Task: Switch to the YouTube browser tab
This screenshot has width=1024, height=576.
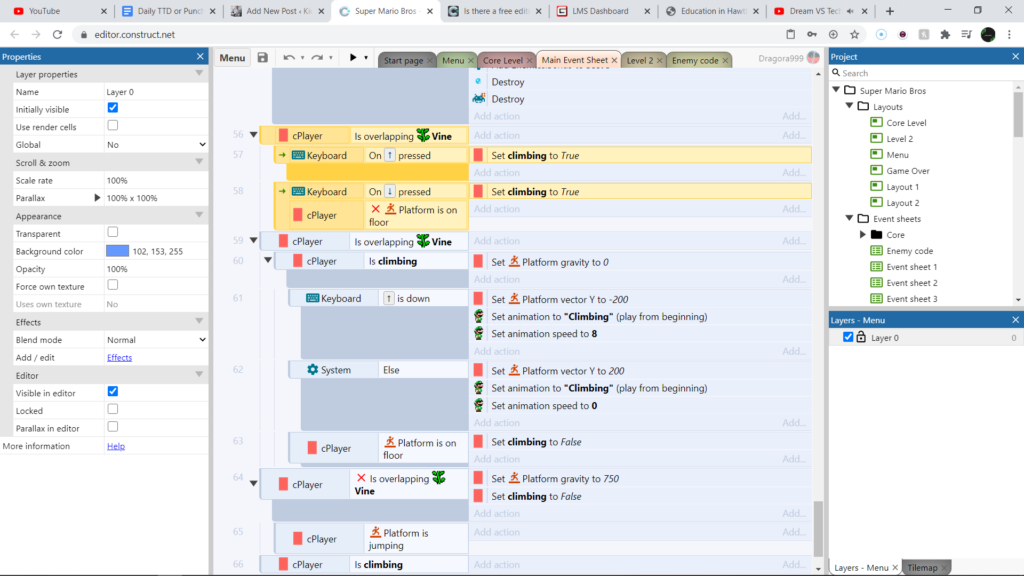Action: click(x=44, y=11)
